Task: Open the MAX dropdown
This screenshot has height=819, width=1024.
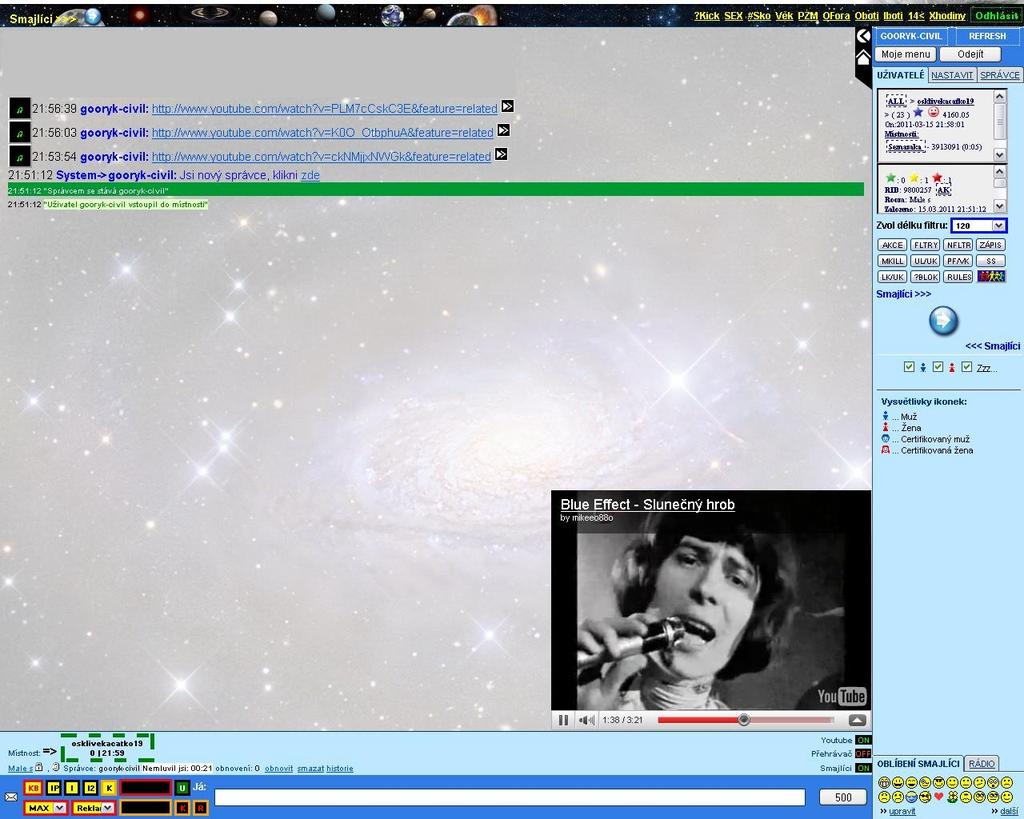Action: (45, 808)
